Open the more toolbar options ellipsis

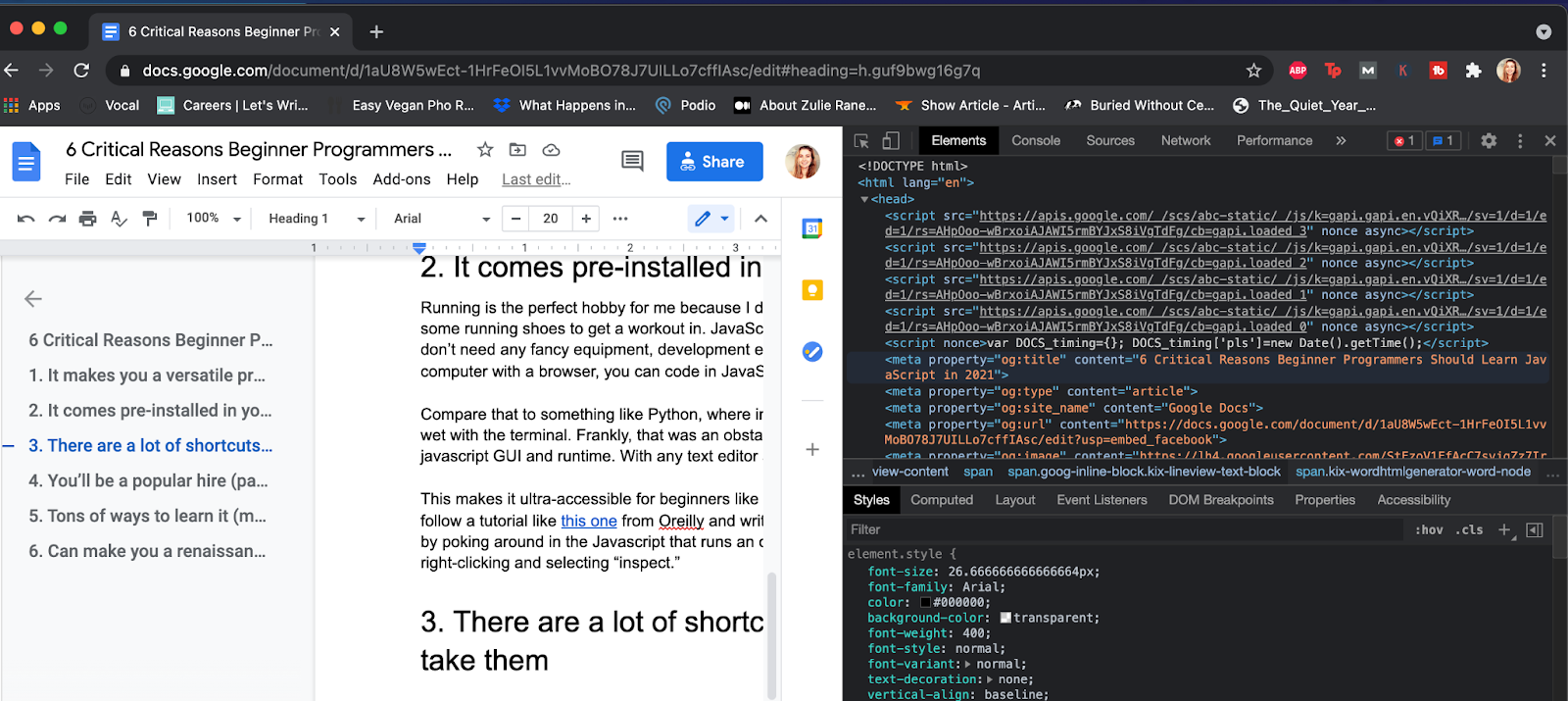tap(620, 219)
